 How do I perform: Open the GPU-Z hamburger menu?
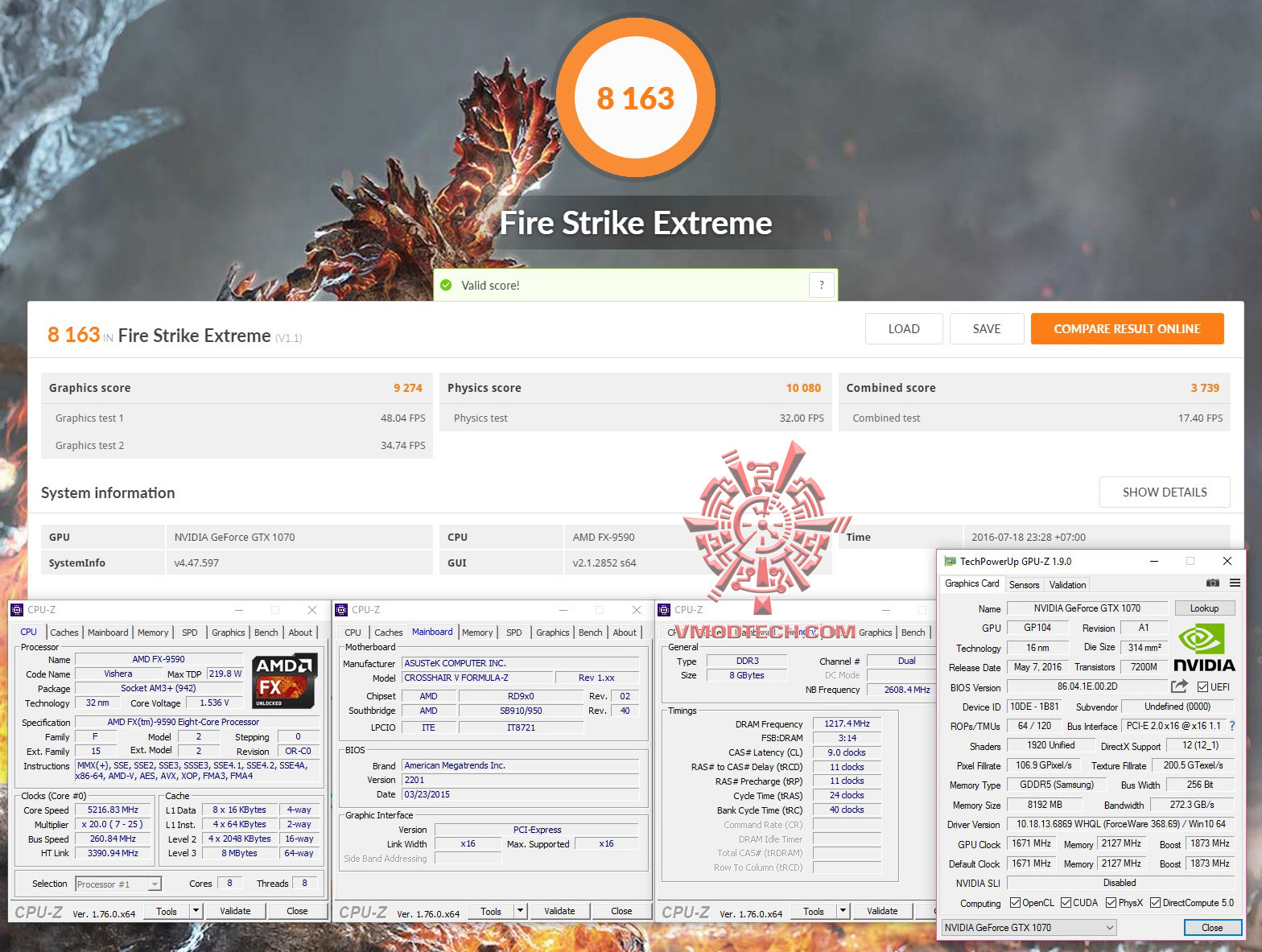tap(1235, 583)
